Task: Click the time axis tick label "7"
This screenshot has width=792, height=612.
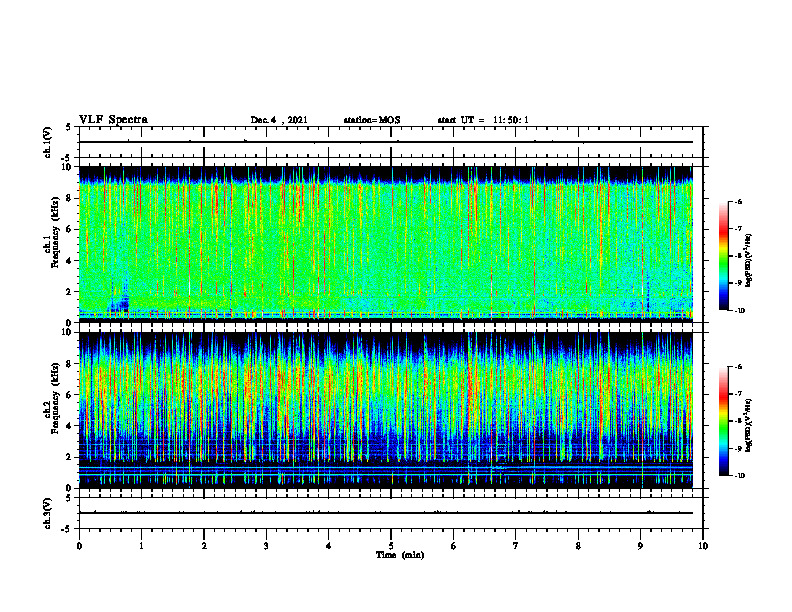Action: tap(516, 546)
